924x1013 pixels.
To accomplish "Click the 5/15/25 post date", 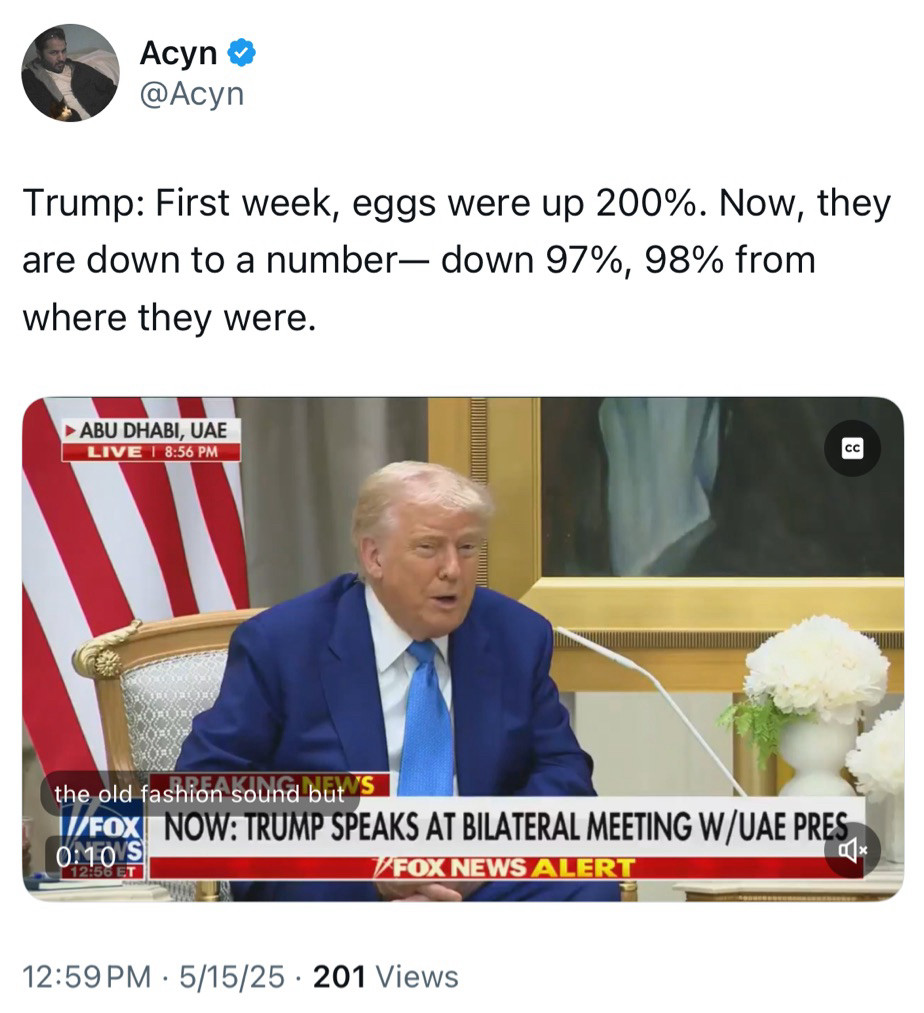I will [231, 976].
